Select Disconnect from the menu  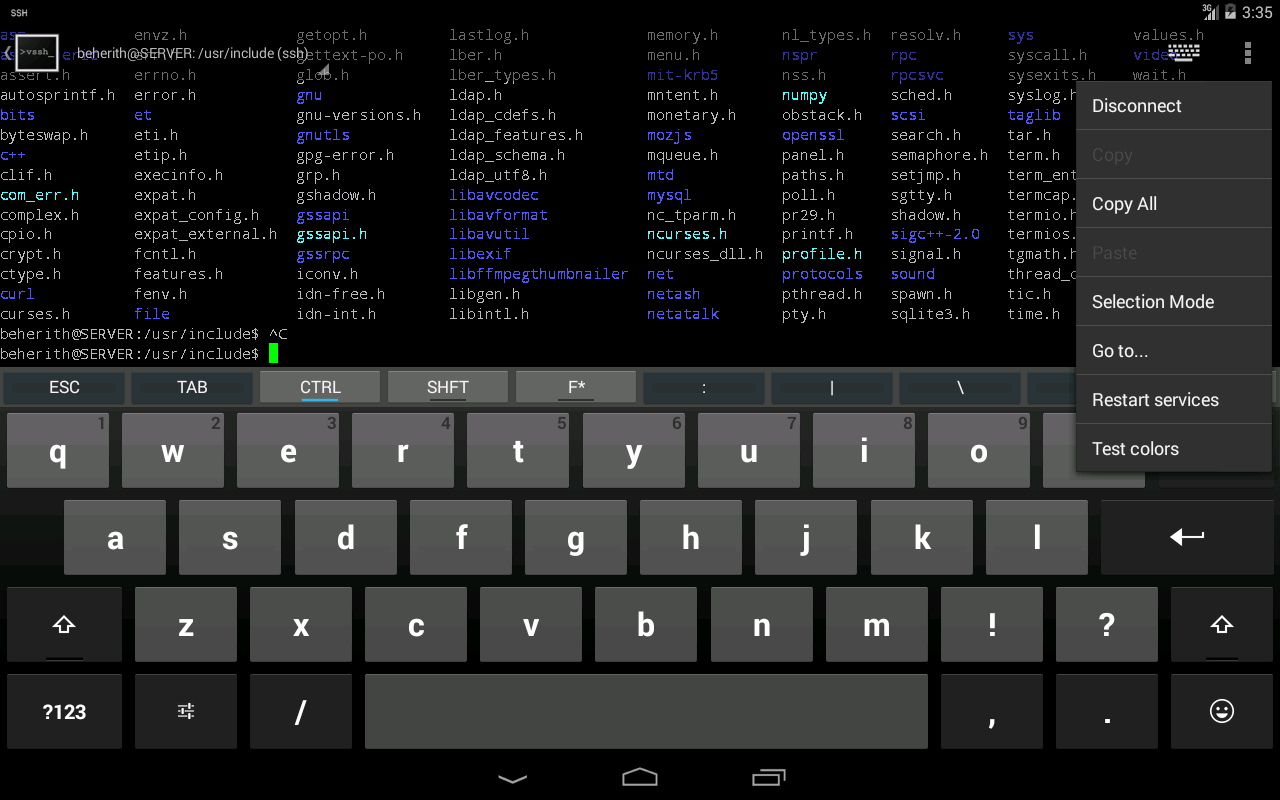click(1173, 106)
